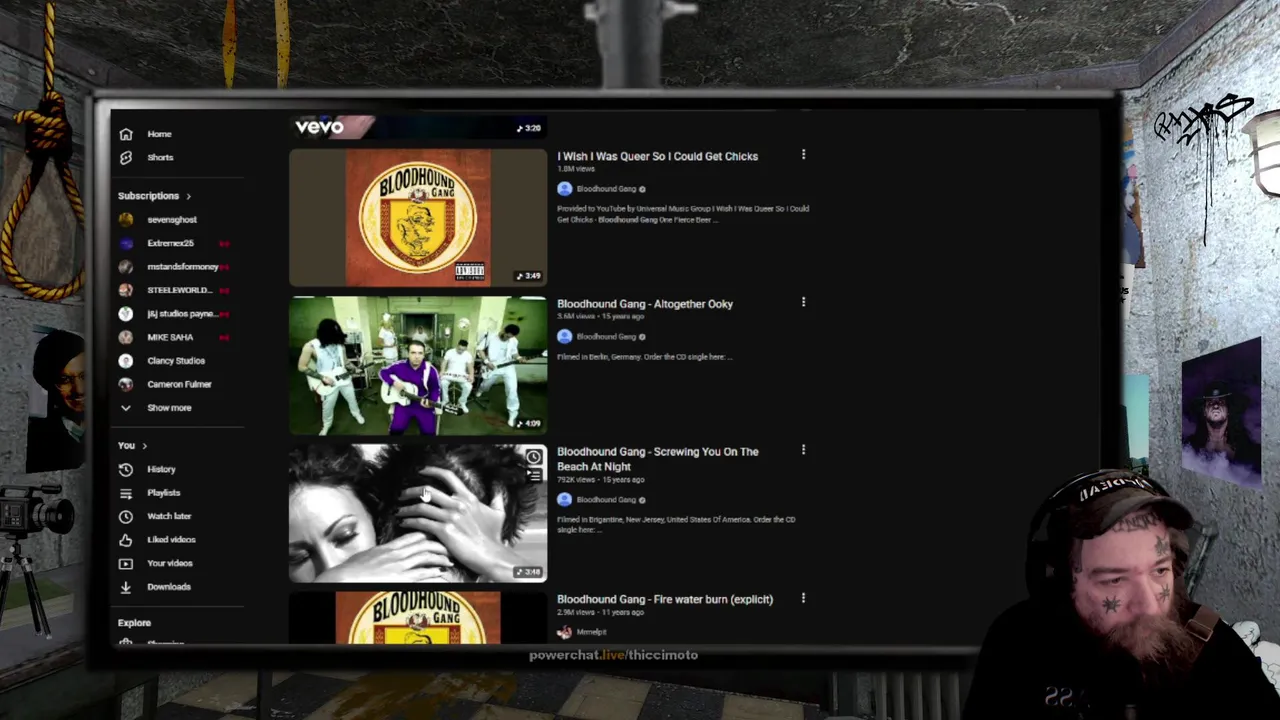This screenshot has width=1280, height=720.
Task: Click Bloodhound Gang avatar under I Wish I Was Queer
Action: pos(565,189)
